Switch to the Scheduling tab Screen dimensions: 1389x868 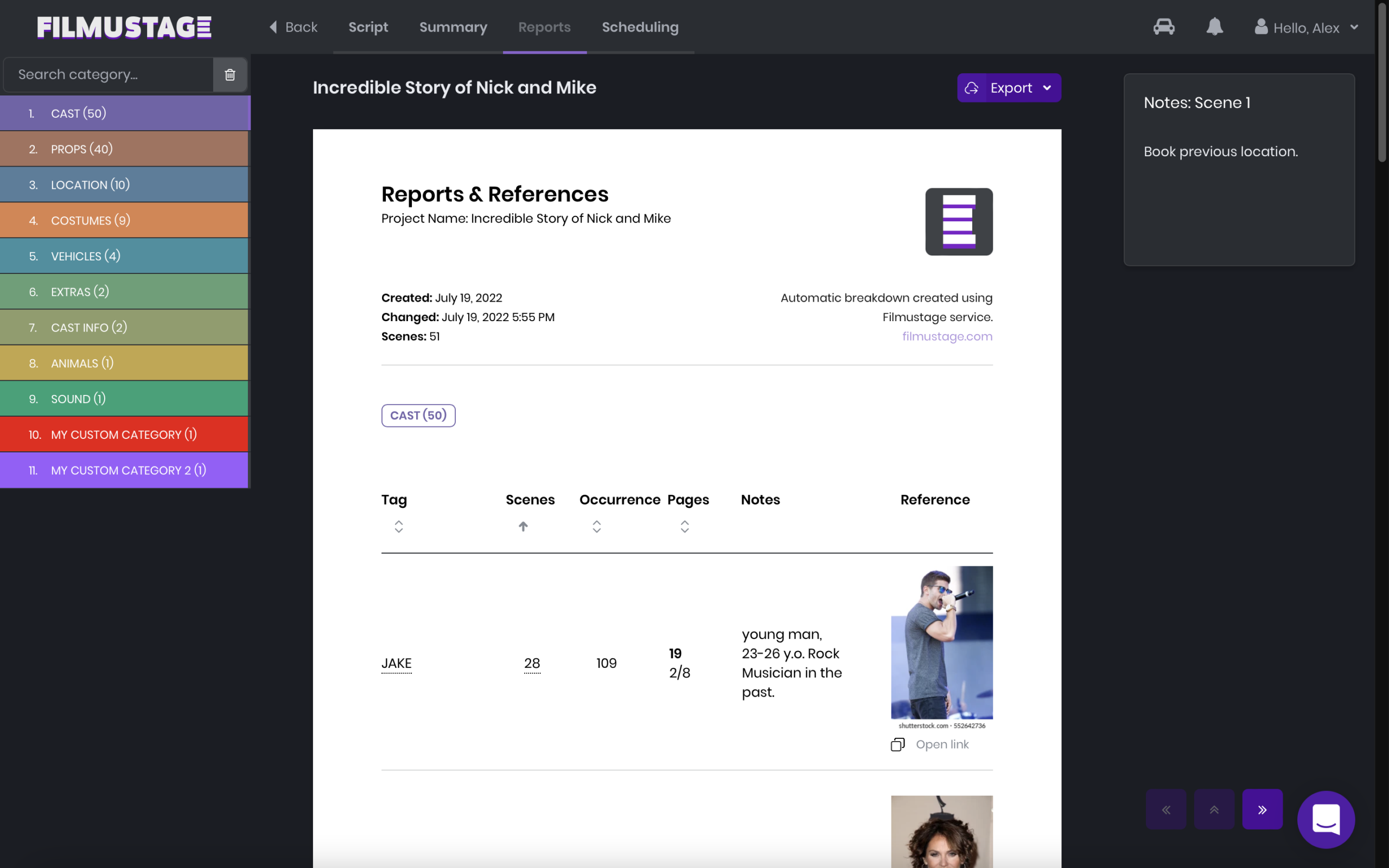[x=639, y=27]
